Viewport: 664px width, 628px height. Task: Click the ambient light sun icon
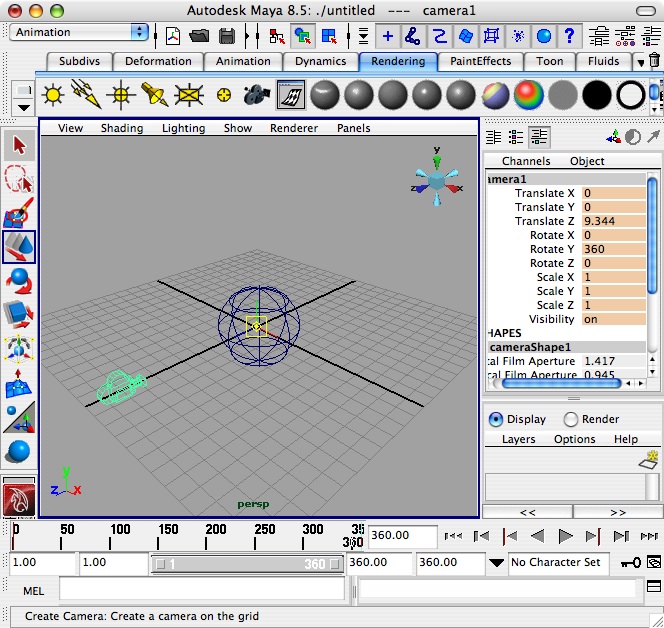coord(52,95)
